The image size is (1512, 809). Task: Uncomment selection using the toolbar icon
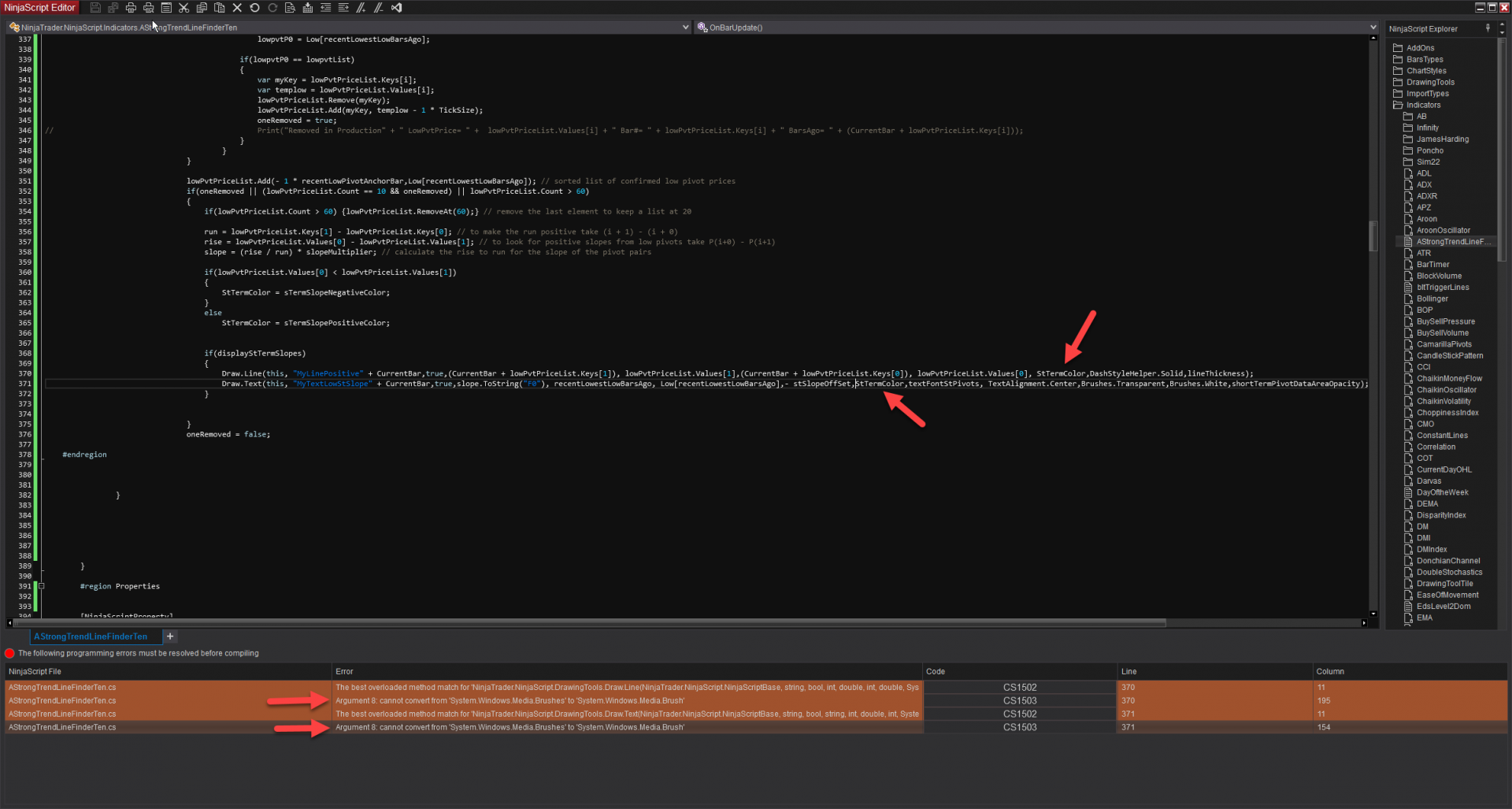(378, 8)
